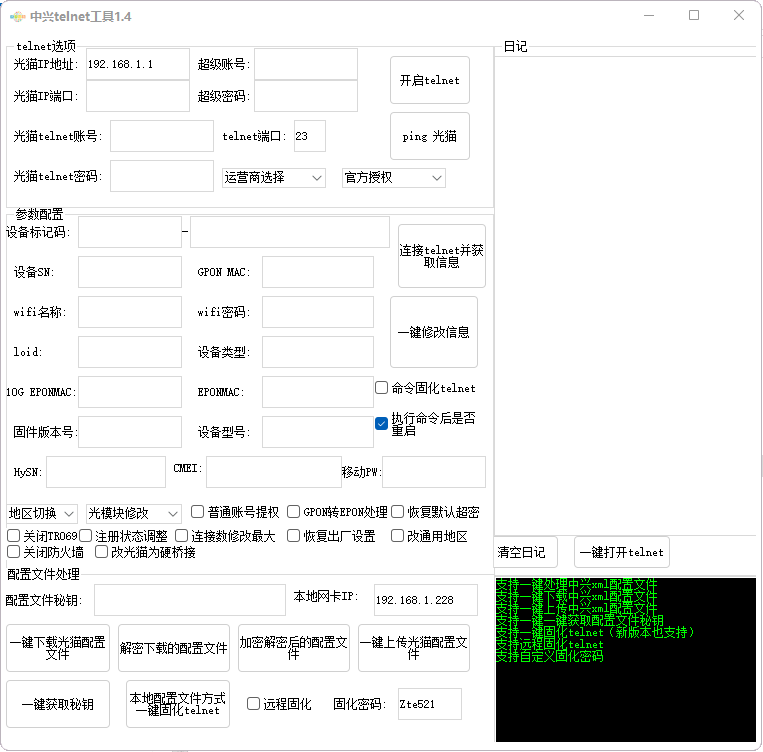
Task: Open the 运营商选择 dropdown
Action: point(273,178)
